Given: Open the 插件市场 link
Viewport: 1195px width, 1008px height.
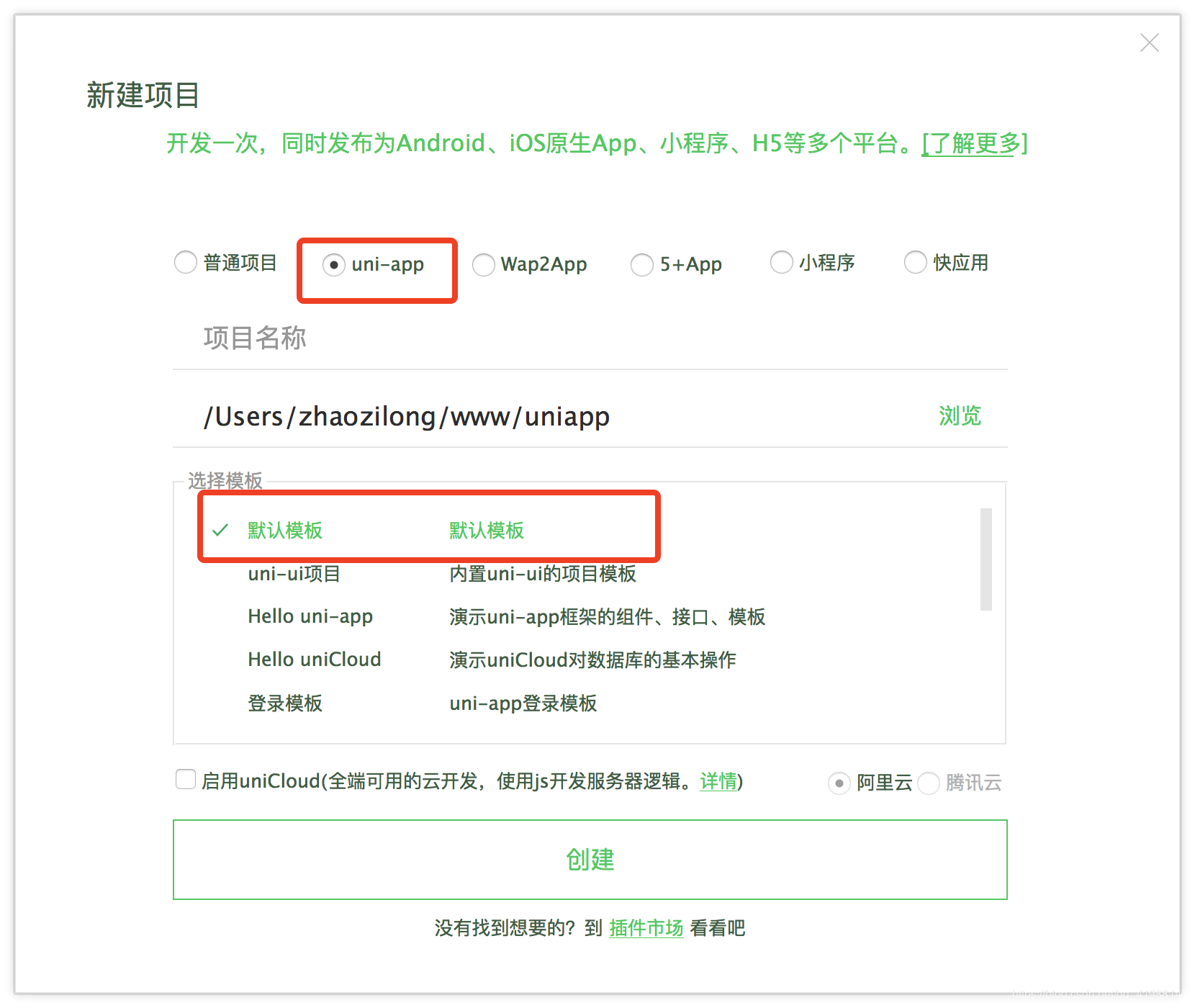Looking at the screenshot, I should [x=645, y=928].
